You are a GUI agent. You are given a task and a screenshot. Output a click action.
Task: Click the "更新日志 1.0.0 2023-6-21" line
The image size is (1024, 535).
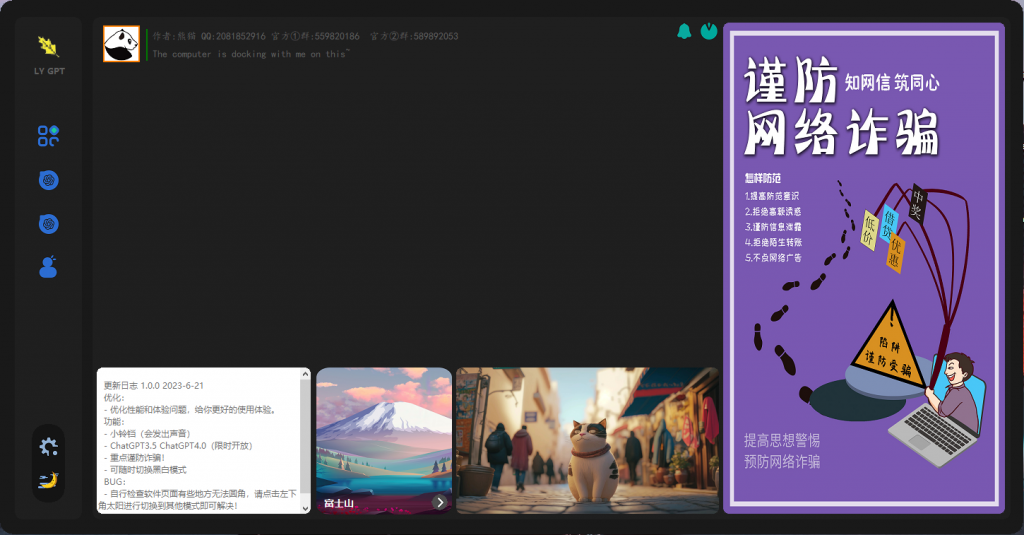(x=154, y=385)
